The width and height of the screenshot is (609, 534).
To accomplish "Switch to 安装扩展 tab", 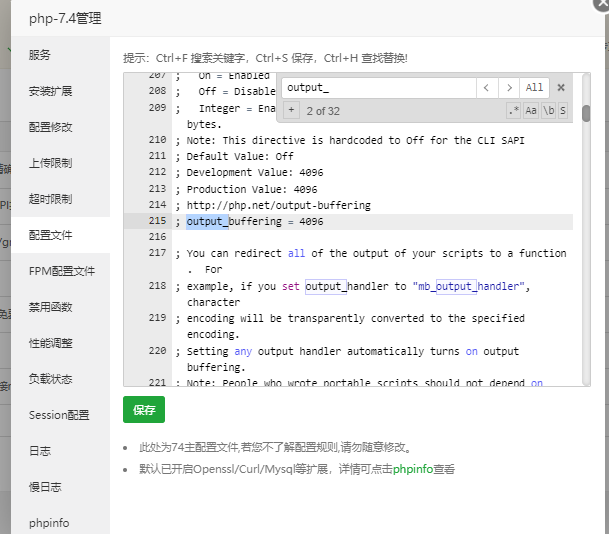I will pyautogui.click(x=50, y=91).
